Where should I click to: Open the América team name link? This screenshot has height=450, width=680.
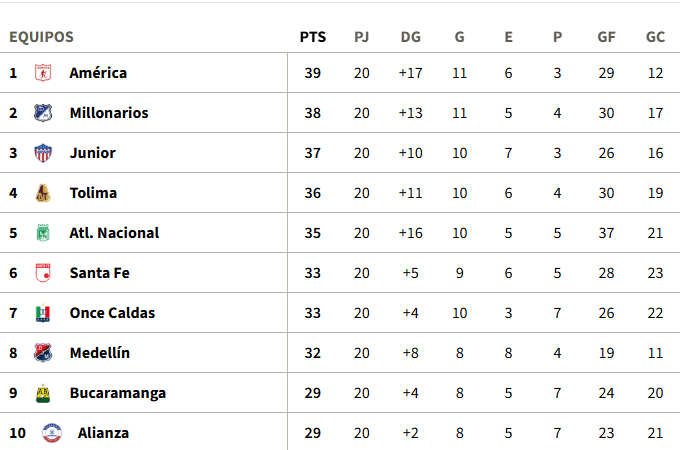(x=98, y=73)
